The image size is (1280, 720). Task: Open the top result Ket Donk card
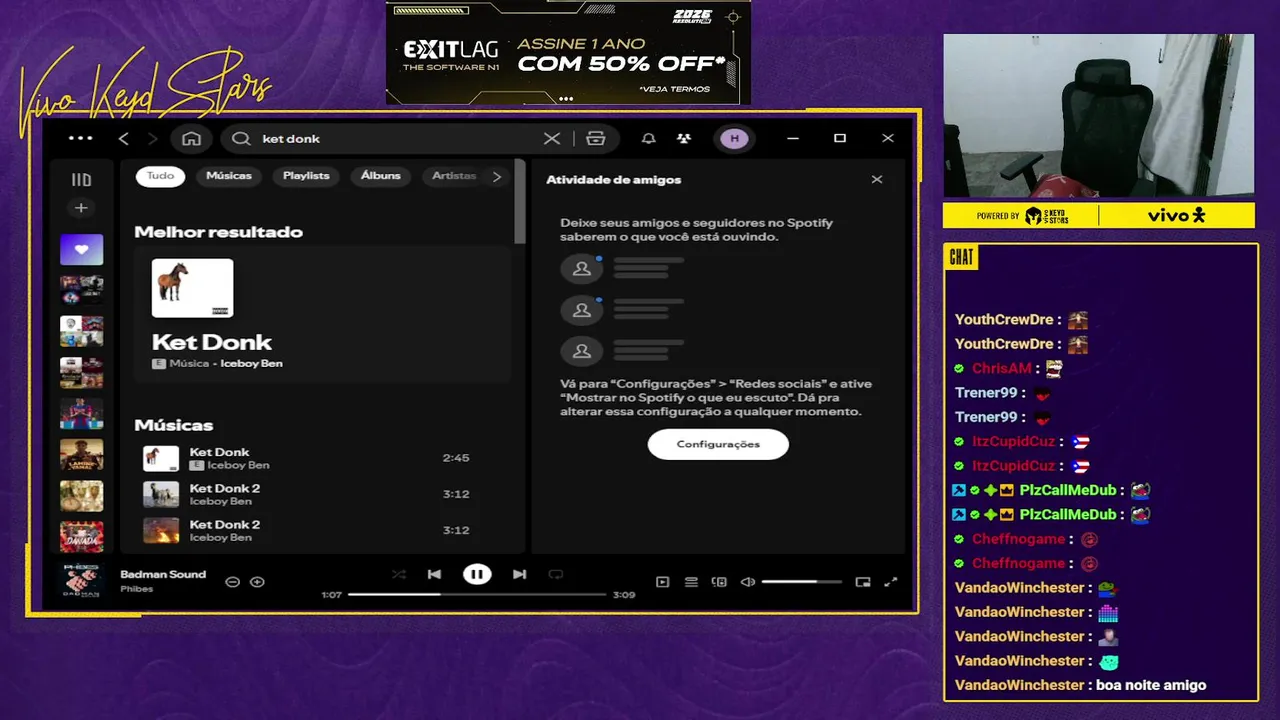(323, 314)
